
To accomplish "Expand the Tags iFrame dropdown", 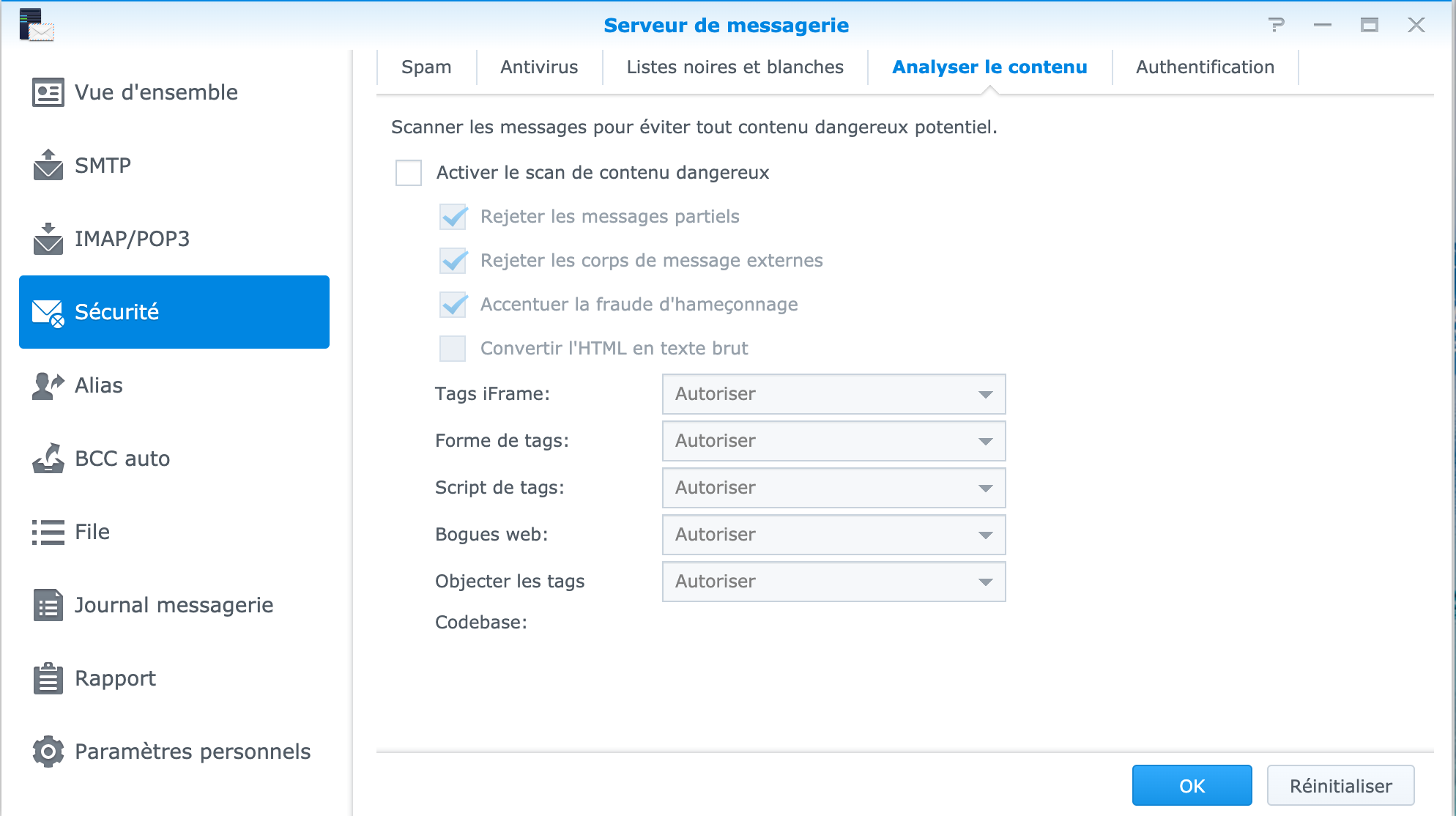I will [x=833, y=394].
